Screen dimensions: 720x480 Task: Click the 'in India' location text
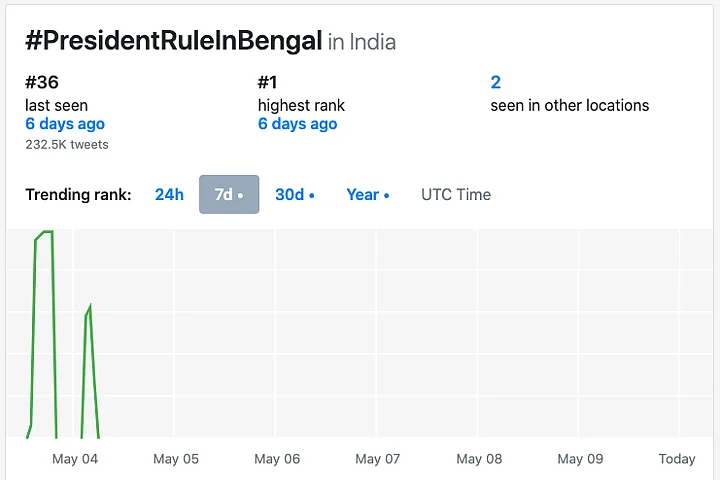point(362,42)
